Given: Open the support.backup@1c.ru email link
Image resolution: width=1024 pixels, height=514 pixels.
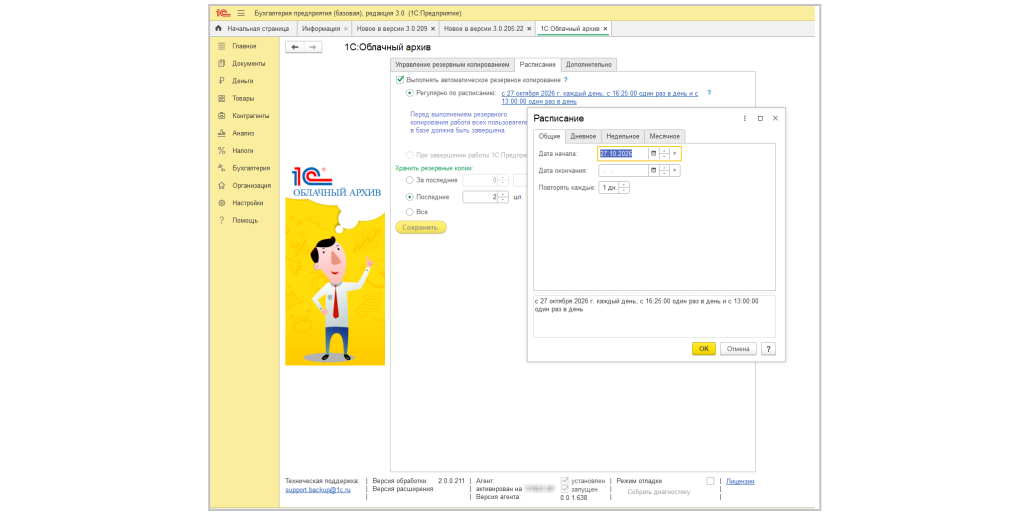Looking at the screenshot, I should (318, 490).
